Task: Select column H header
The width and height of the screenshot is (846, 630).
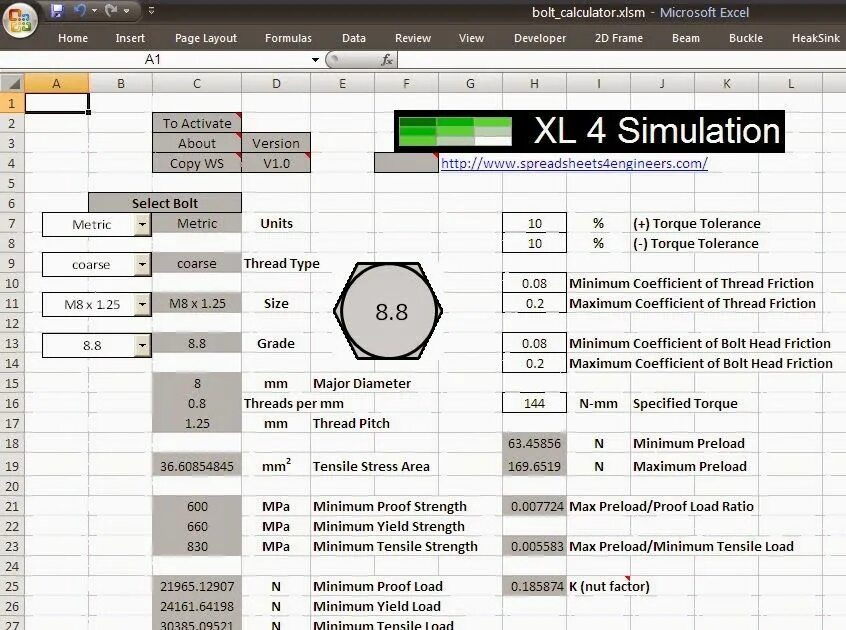Action: 534,84
